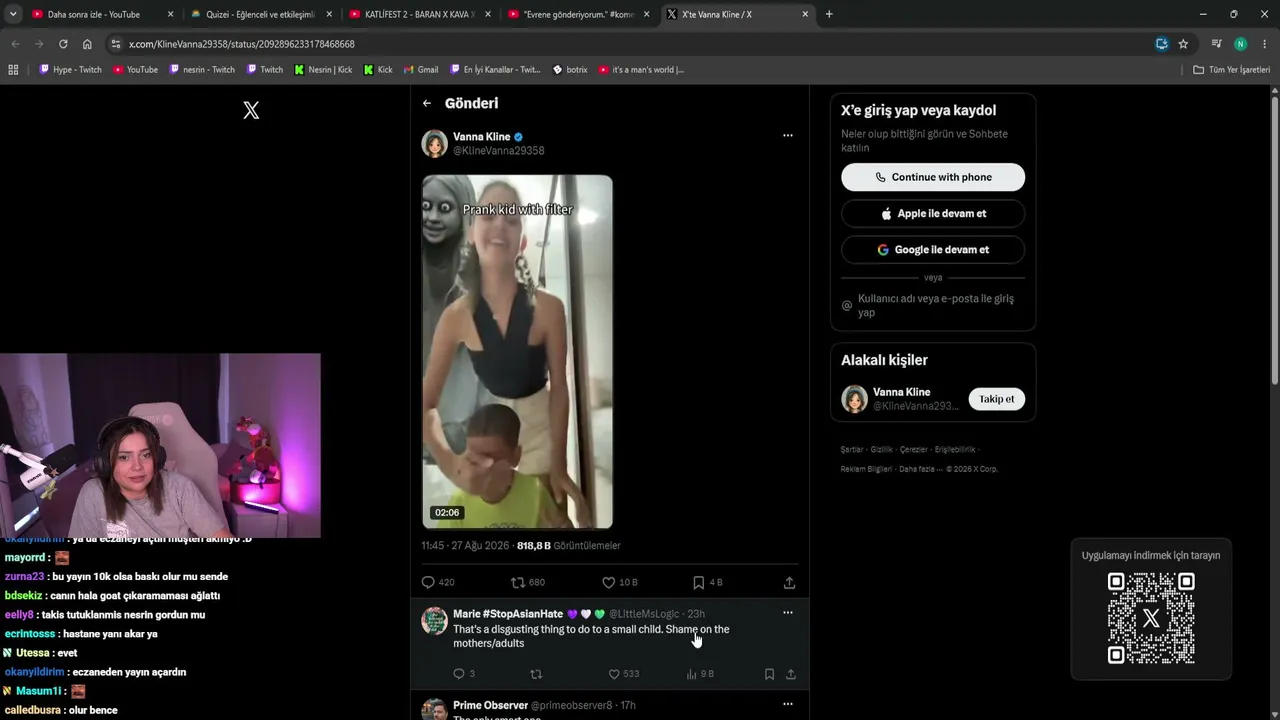Open the botrix bookmark
The height and width of the screenshot is (720, 1280).
570,70
